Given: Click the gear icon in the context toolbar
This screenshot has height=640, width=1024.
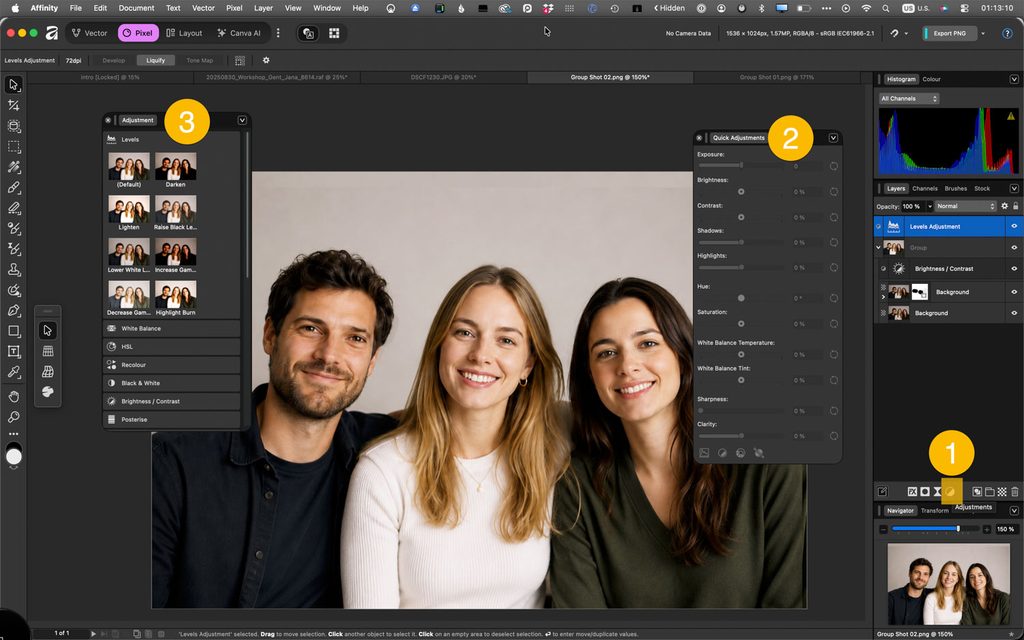Looking at the screenshot, I should [x=266, y=60].
